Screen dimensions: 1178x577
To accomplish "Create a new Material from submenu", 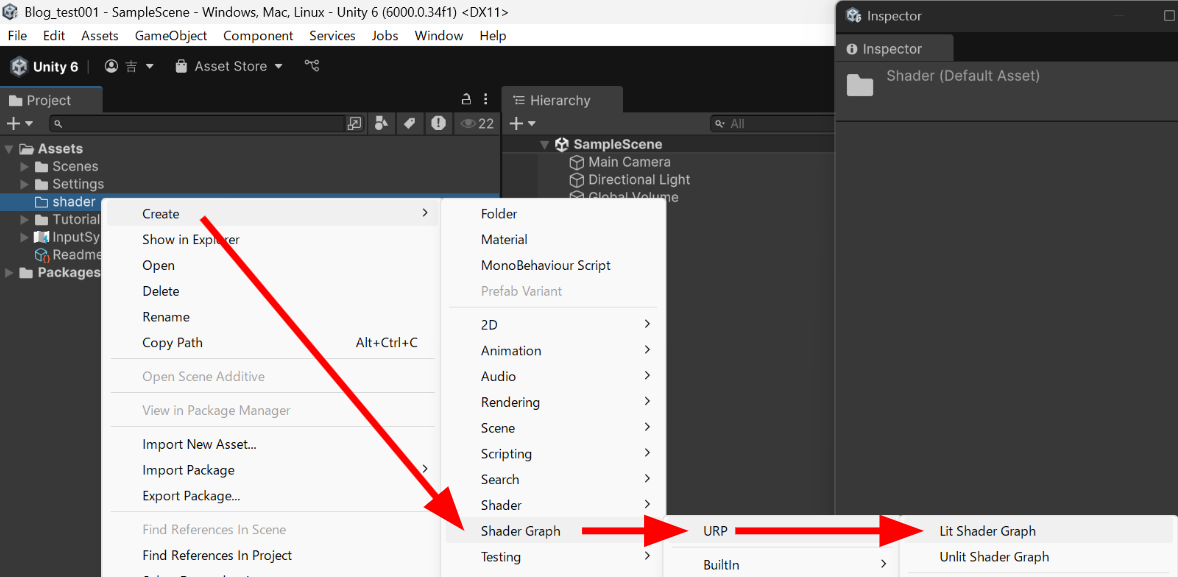I will click(553, 240).
